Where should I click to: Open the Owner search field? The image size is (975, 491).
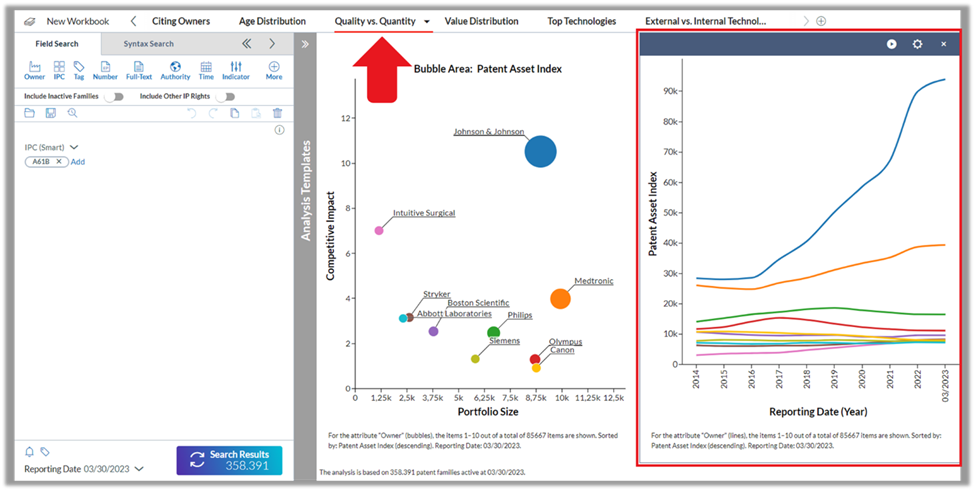34,70
